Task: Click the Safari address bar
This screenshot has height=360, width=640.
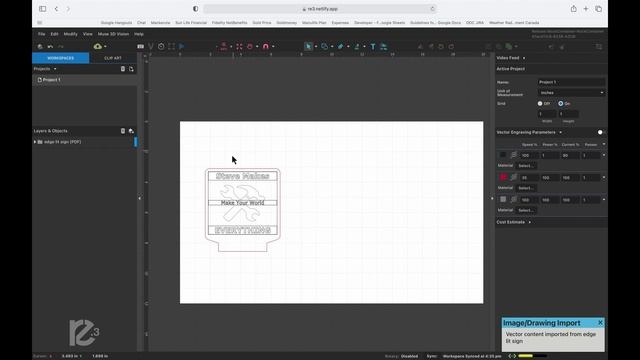Action: click(320, 9)
